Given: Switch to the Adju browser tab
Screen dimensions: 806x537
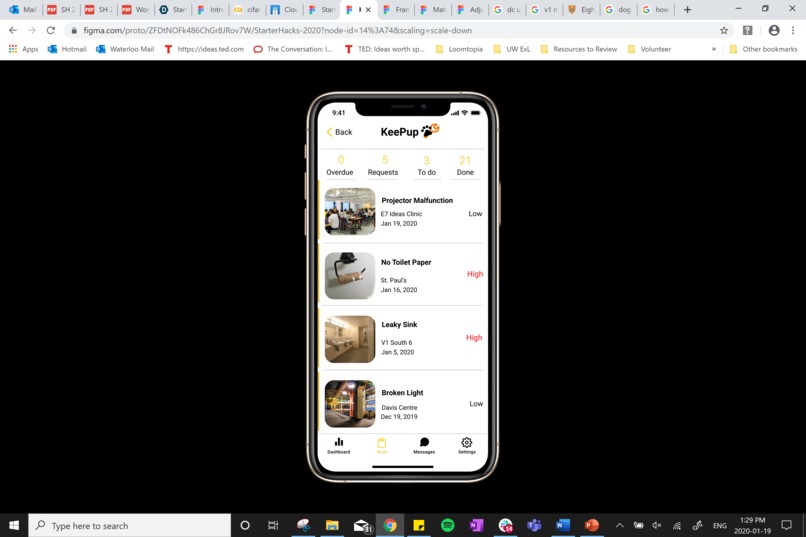Looking at the screenshot, I should point(470,9).
